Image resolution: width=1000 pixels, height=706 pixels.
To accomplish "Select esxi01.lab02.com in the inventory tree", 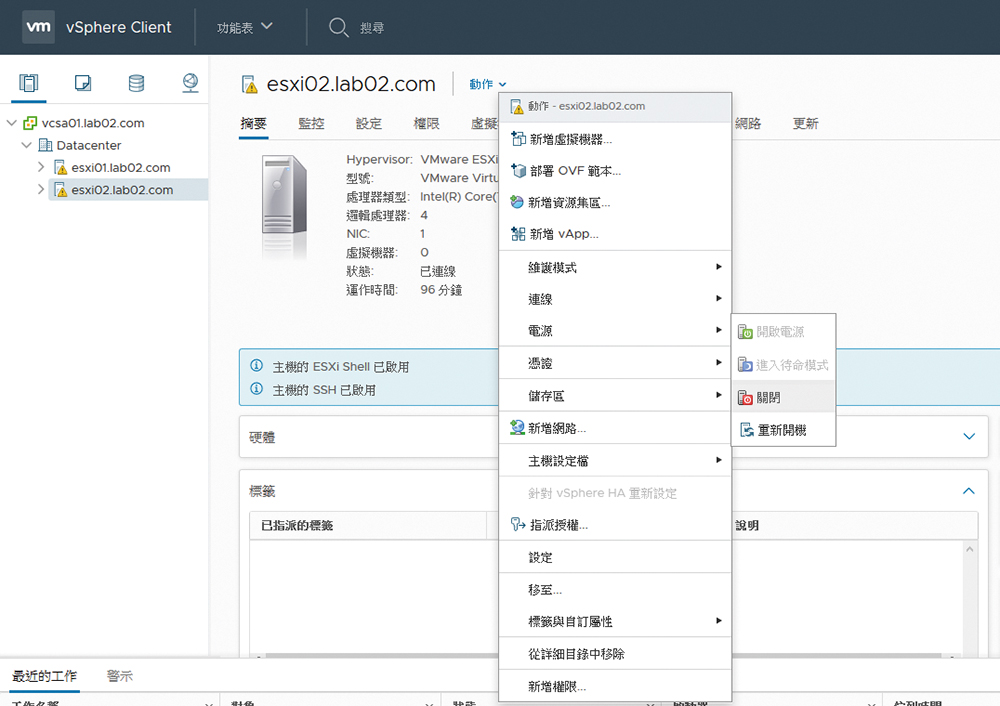I will point(121,168).
